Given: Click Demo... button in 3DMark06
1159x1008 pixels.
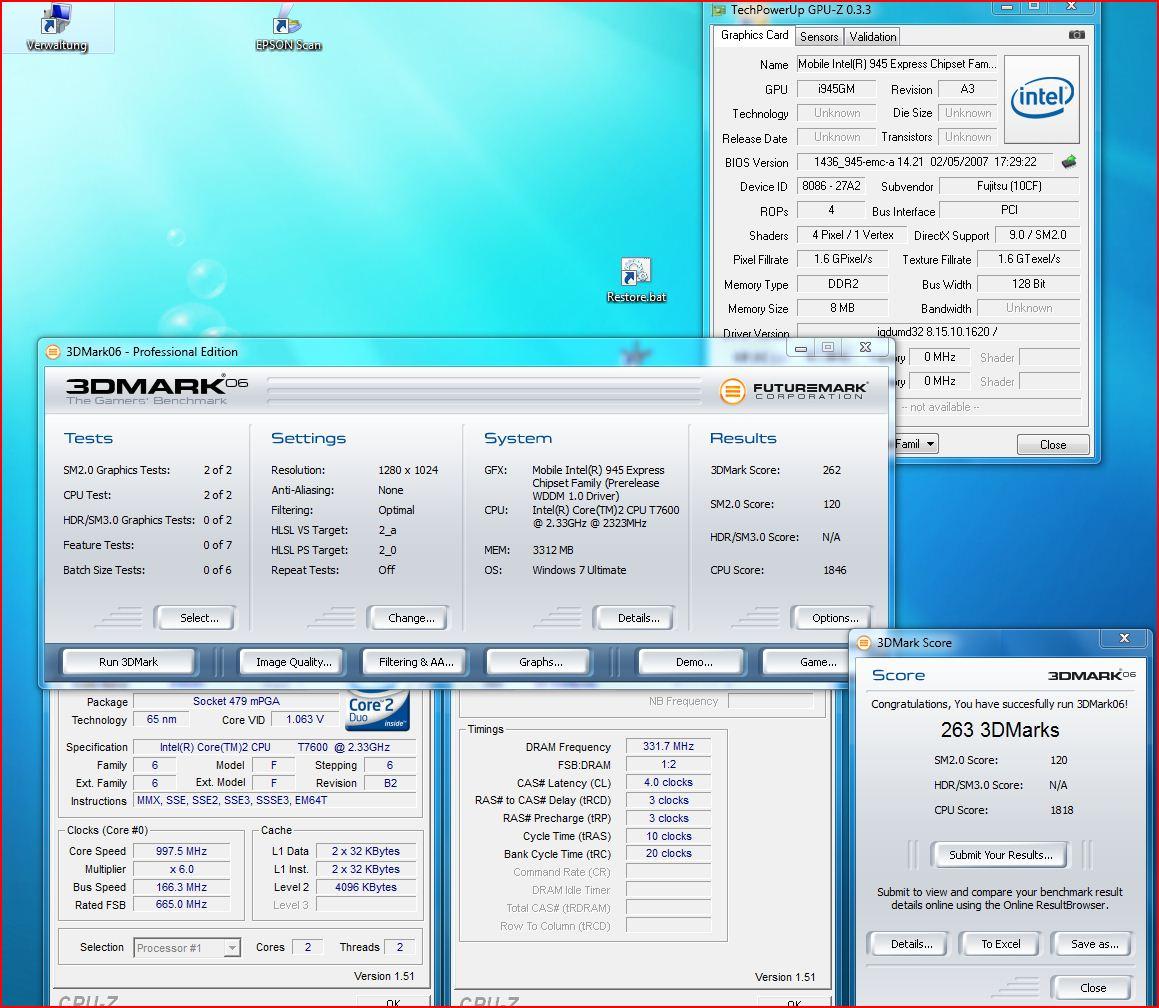Looking at the screenshot, I should click(693, 662).
